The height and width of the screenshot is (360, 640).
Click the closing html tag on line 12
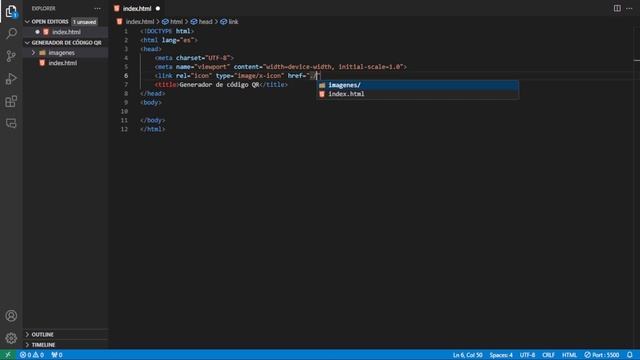(x=153, y=129)
